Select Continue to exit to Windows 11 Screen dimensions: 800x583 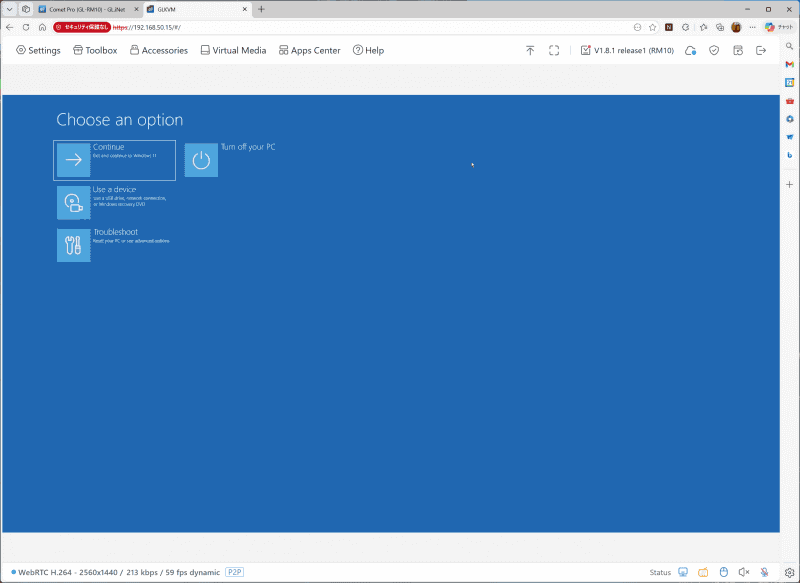[114, 160]
